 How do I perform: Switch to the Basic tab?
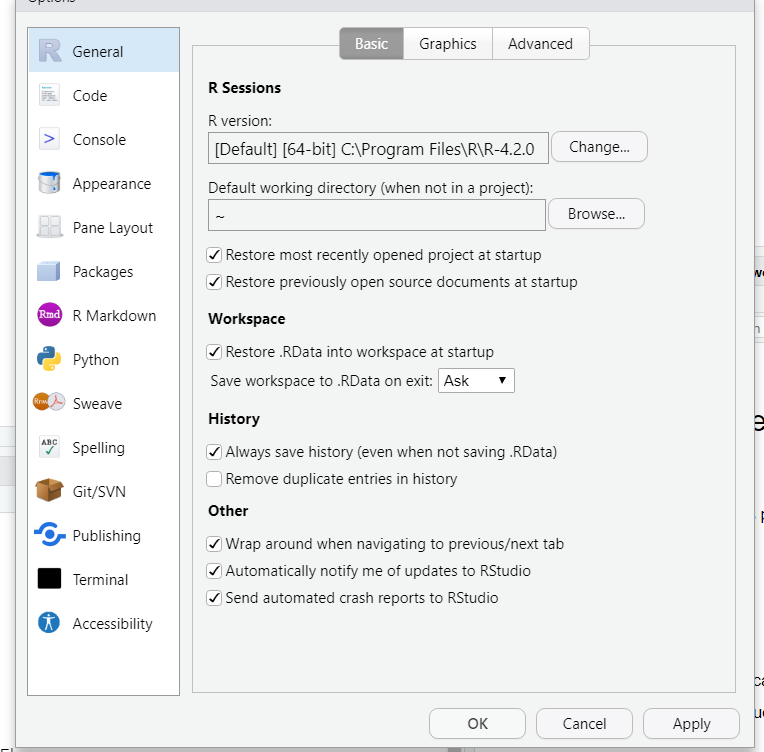pyautogui.click(x=371, y=44)
